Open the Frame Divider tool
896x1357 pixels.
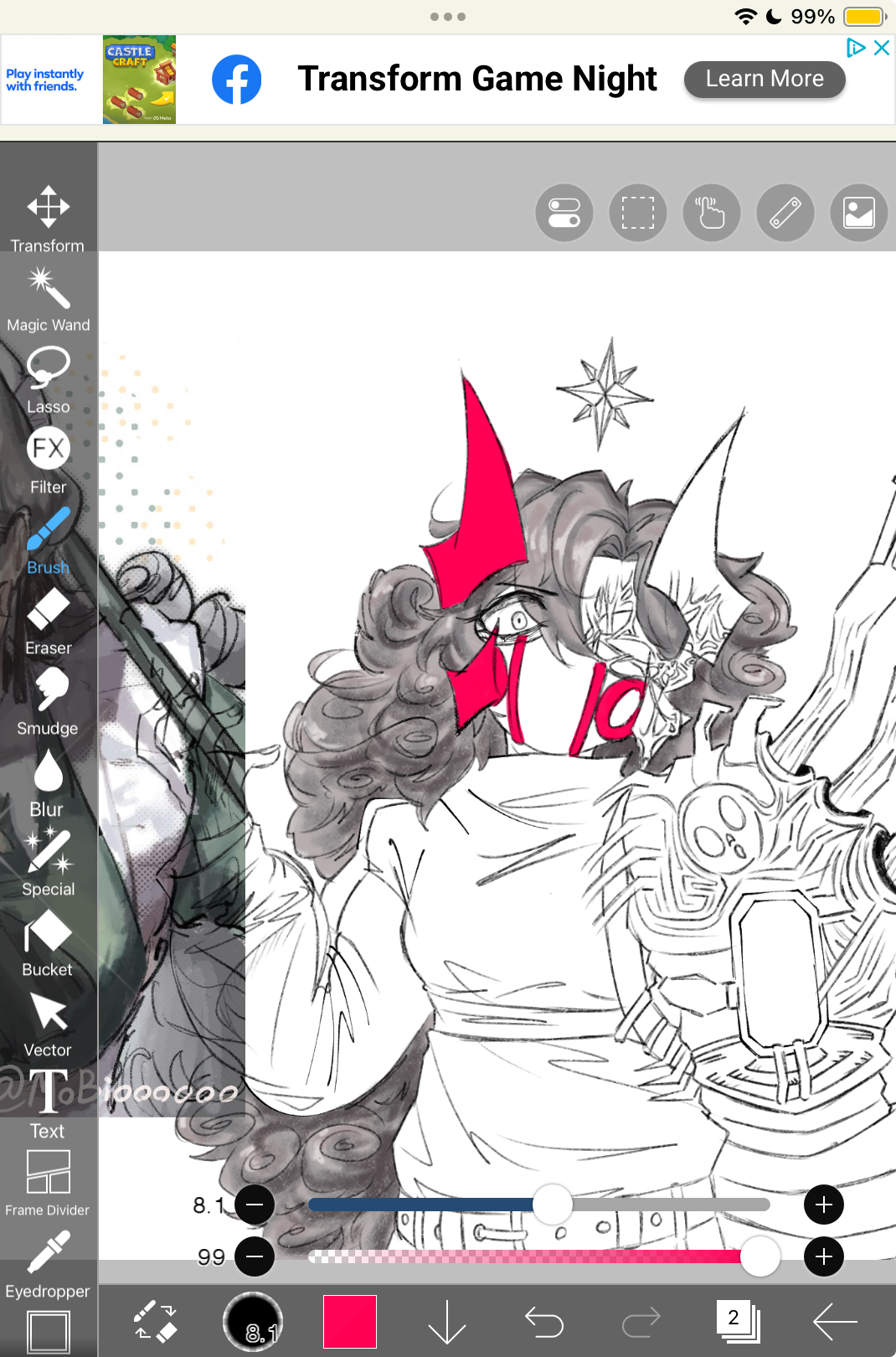pos(48,1183)
